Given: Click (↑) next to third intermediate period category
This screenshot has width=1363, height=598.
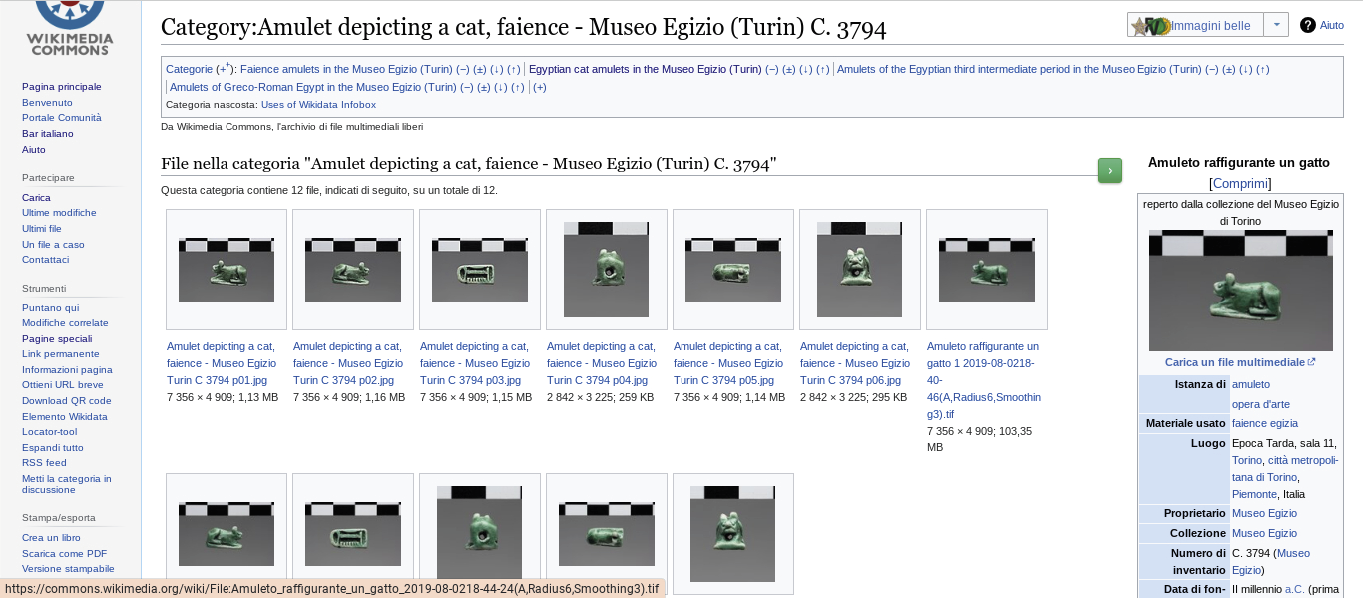Looking at the screenshot, I should (1262, 69).
